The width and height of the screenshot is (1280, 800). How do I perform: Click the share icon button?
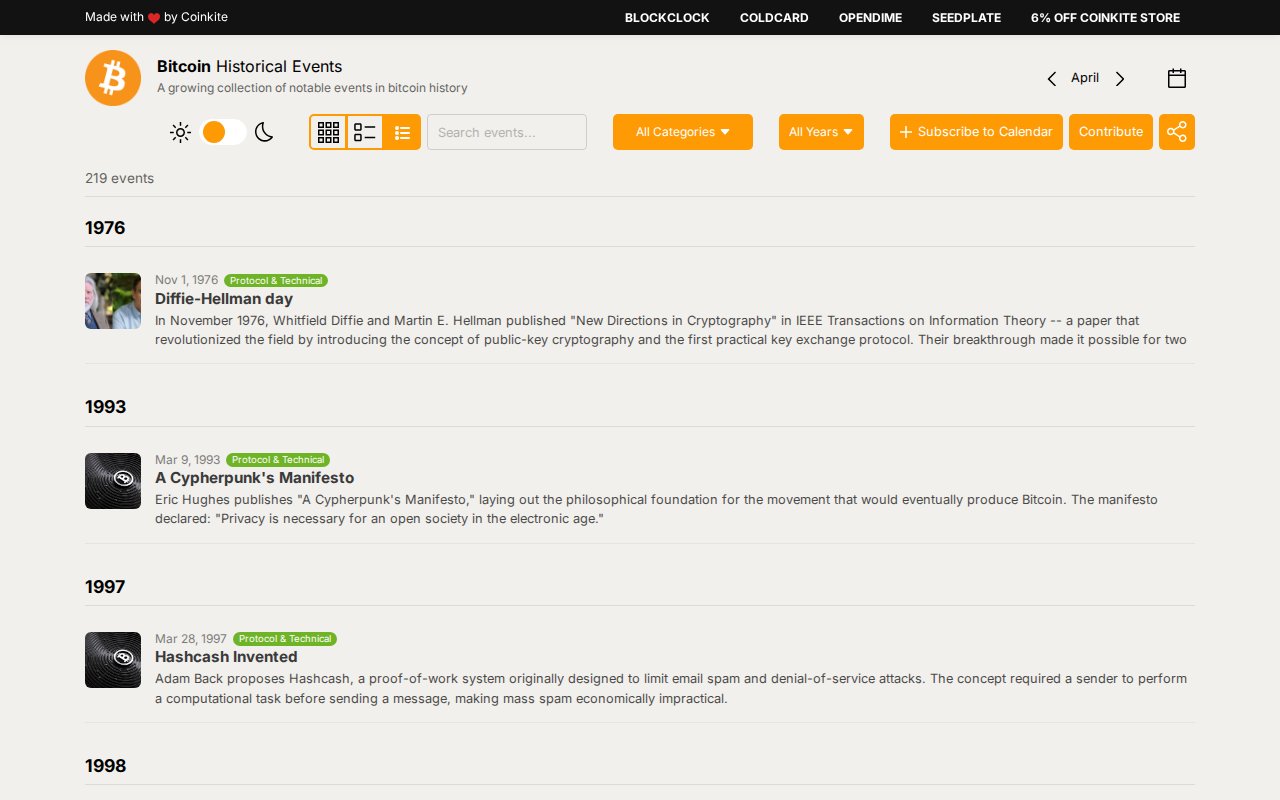click(1176, 132)
